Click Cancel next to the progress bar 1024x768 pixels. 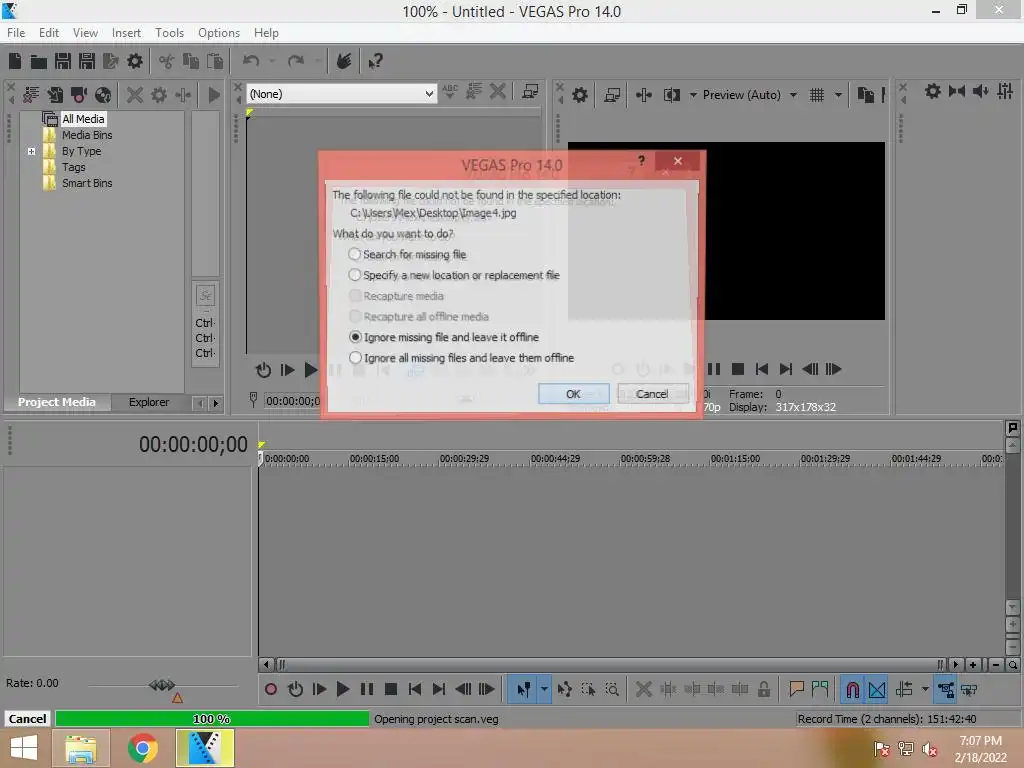pyautogui.click(x=27, y=719)
